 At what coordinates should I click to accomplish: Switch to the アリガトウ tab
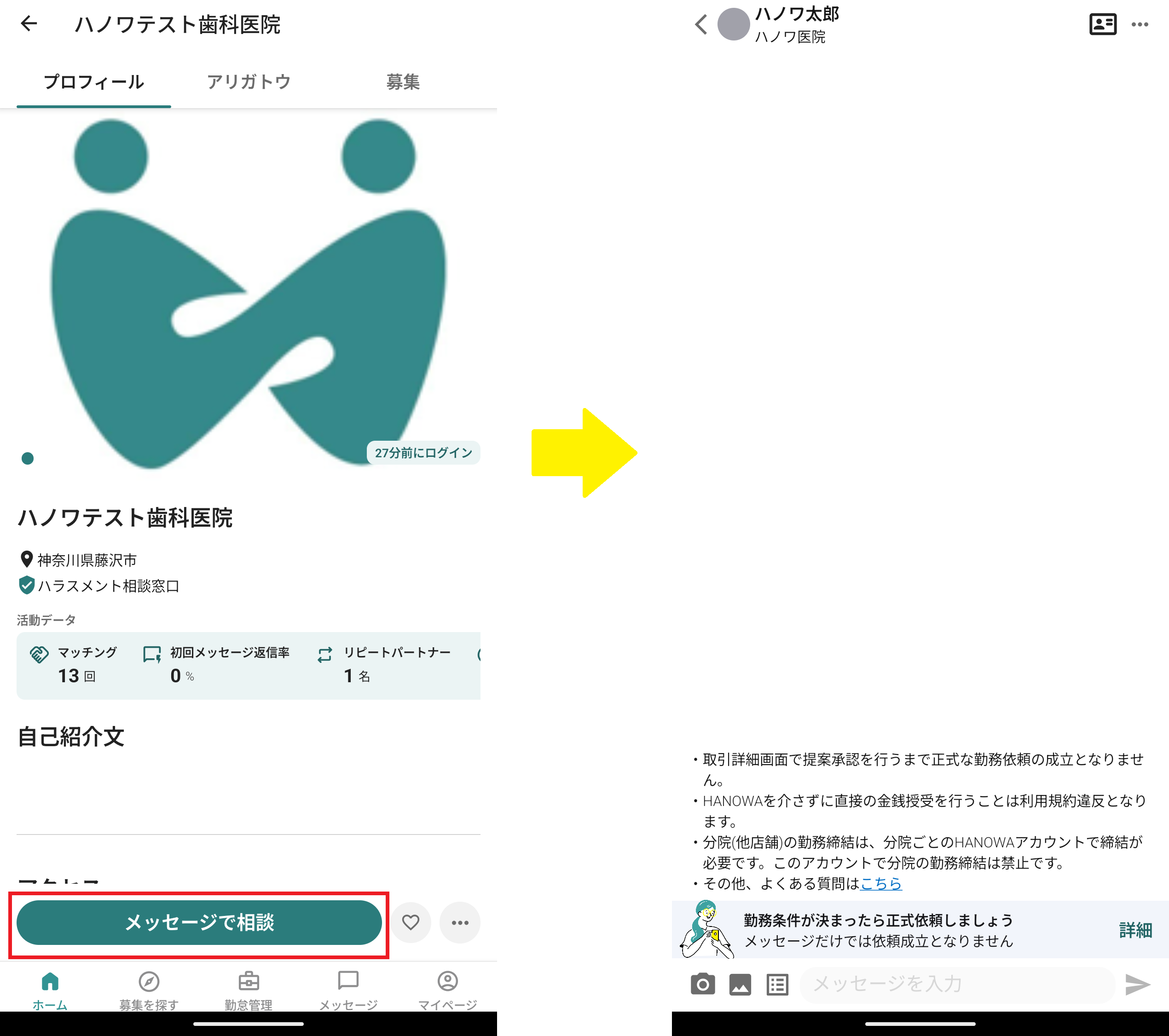249,82
